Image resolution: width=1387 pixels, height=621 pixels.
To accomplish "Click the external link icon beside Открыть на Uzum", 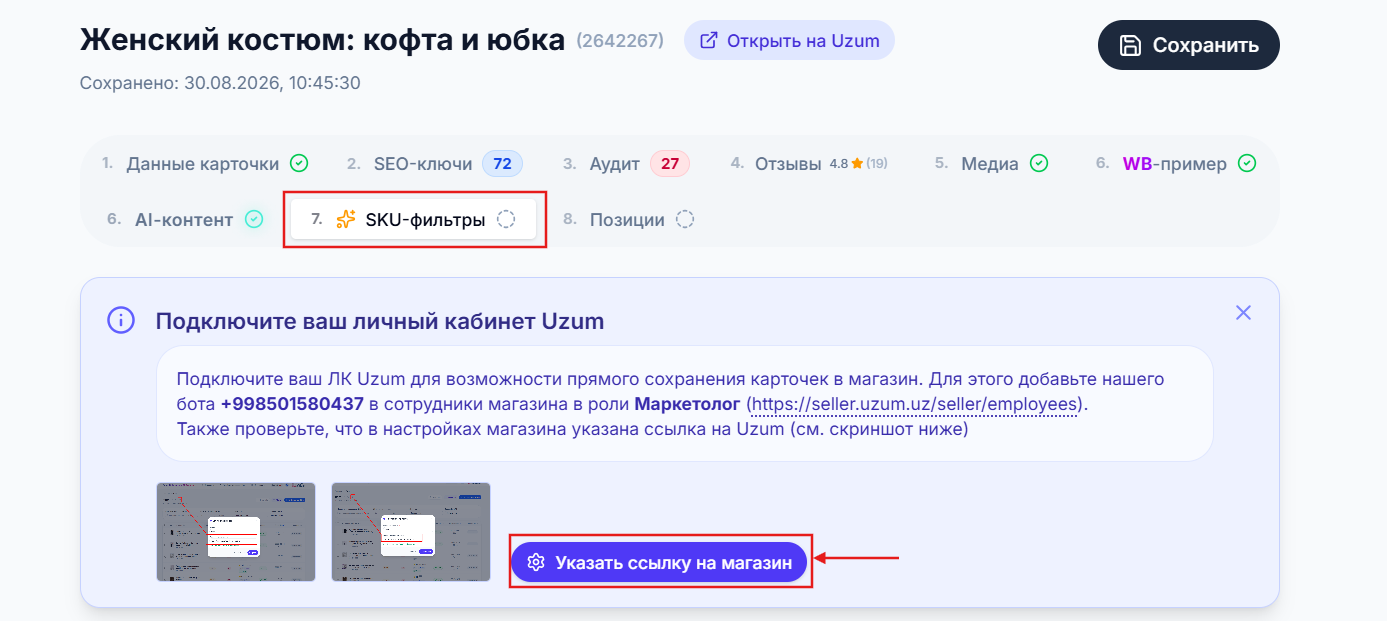I will coord(709,41).
